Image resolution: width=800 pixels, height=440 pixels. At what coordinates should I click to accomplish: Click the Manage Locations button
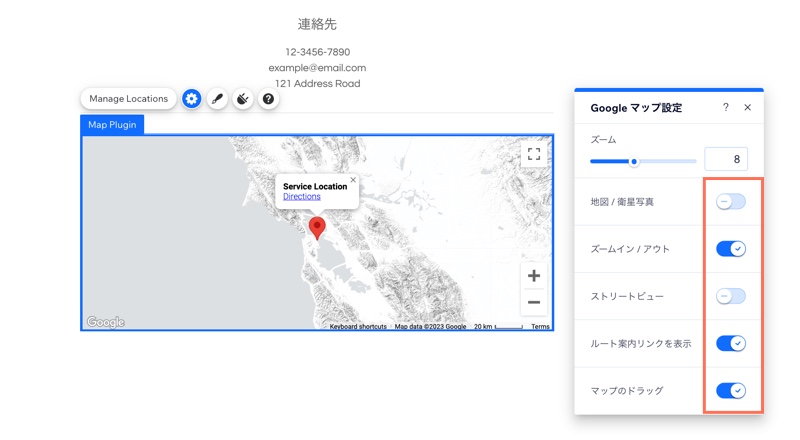(x=128, y=99)
